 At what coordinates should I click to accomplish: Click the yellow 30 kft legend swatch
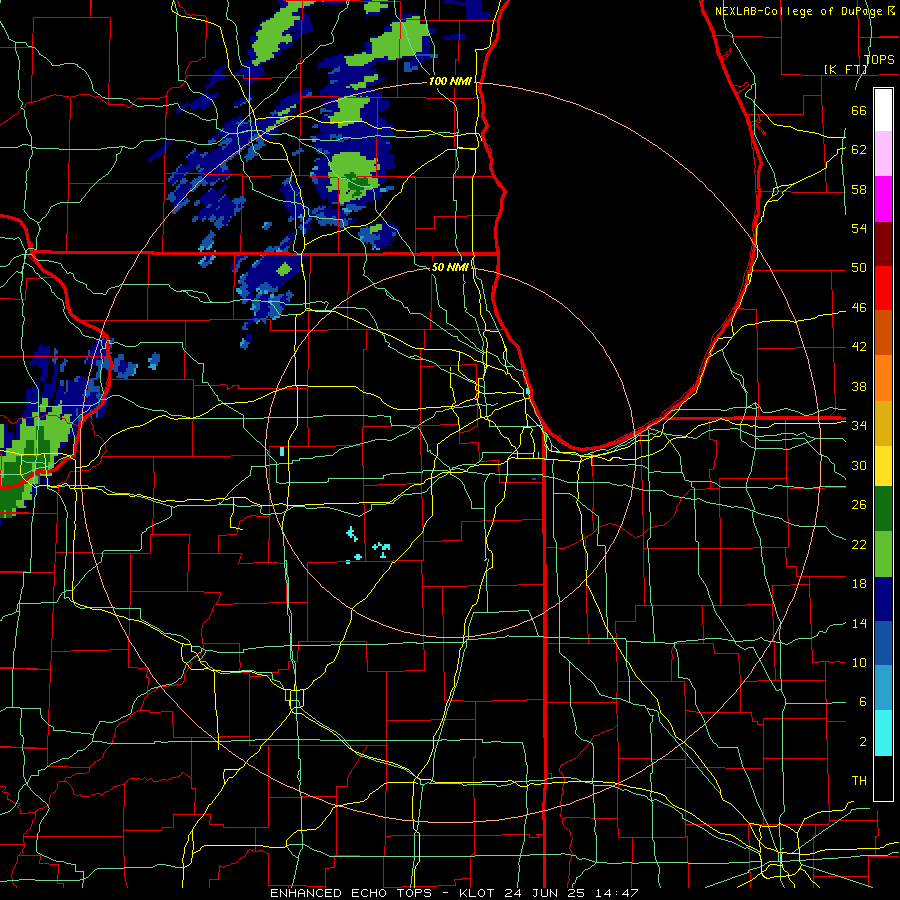point(883,466)
